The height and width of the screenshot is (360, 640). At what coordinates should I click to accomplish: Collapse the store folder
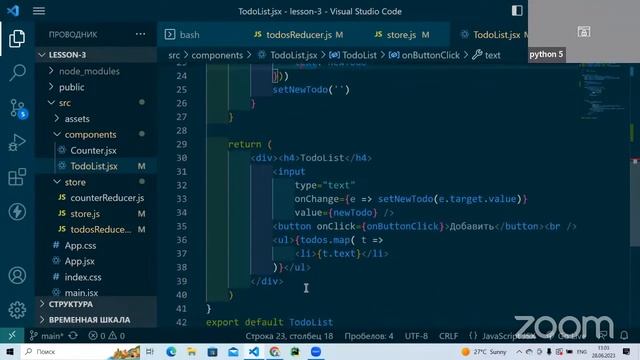pos(75,182)
